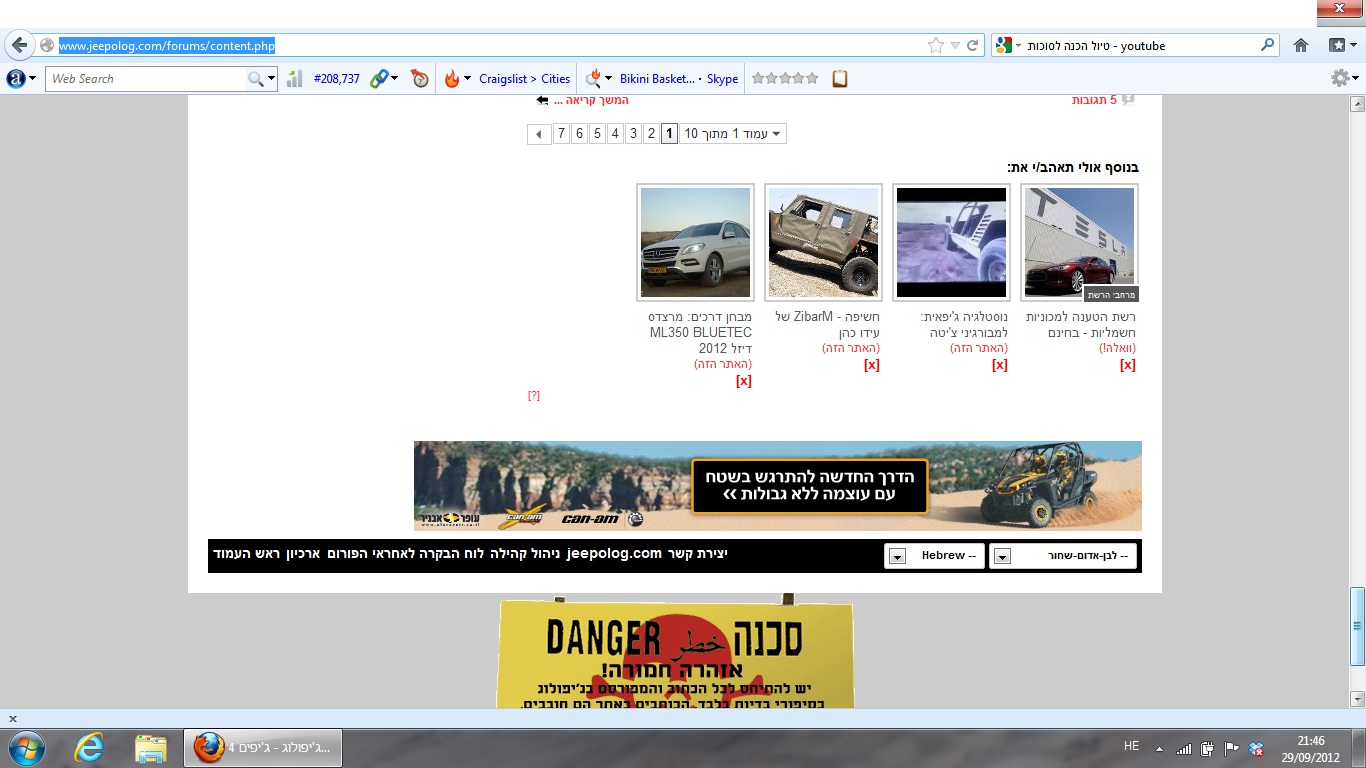Go to page 3 in pagination

633,134
